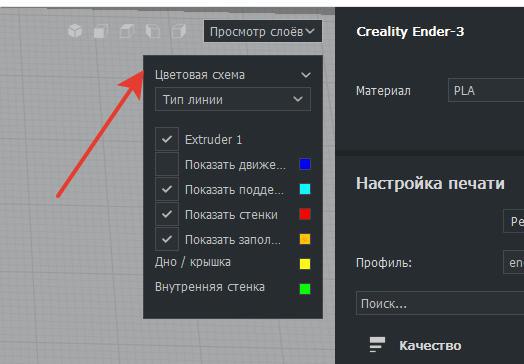The height and width of the screenshot is (364, 524).
Task: Click the Настройка печати heading
Action: click(x=430, y=184)
